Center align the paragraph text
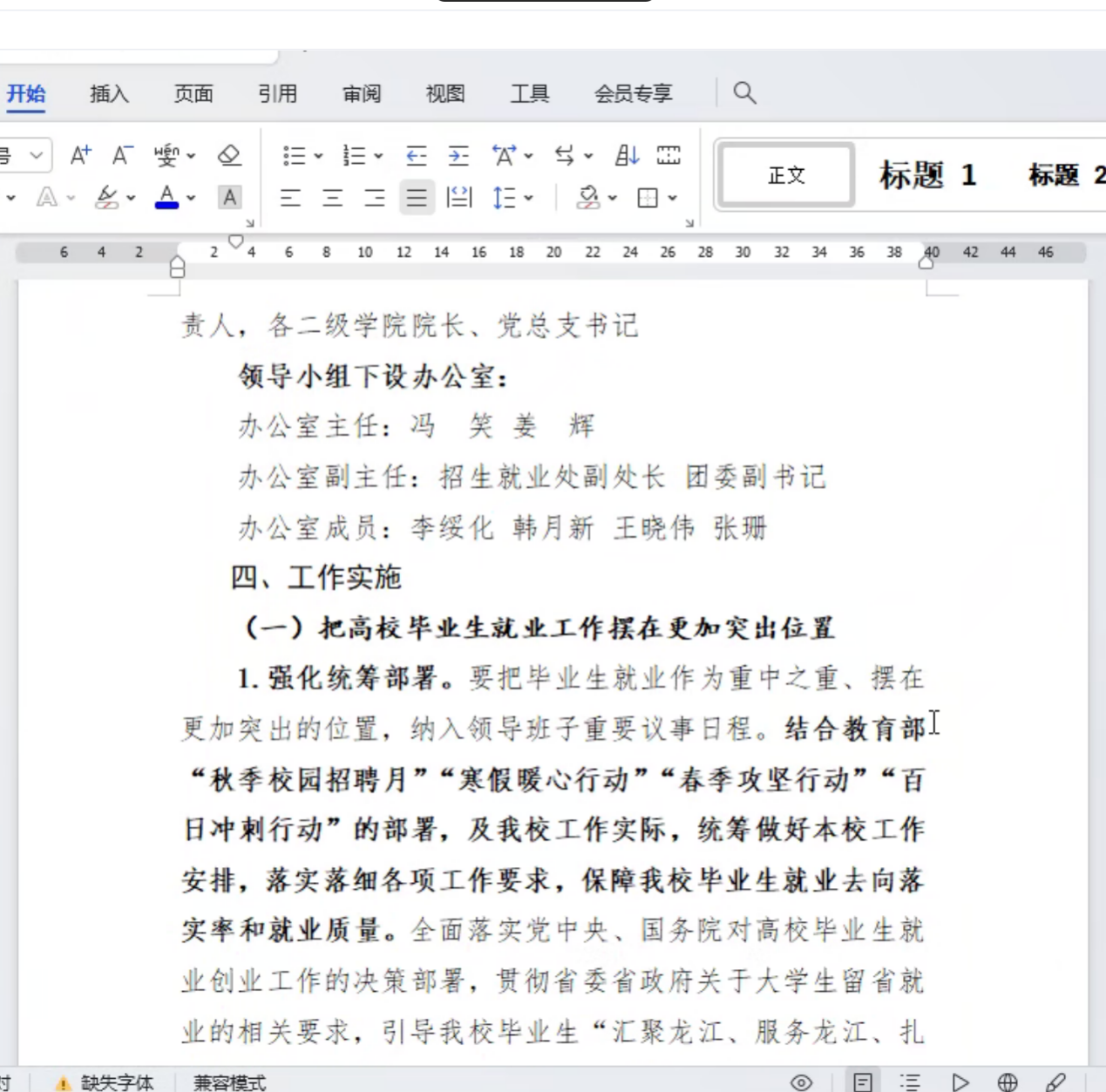The width and height of the screenshot is (1106, 1092). pyautogui.click(x=332, y=199)
